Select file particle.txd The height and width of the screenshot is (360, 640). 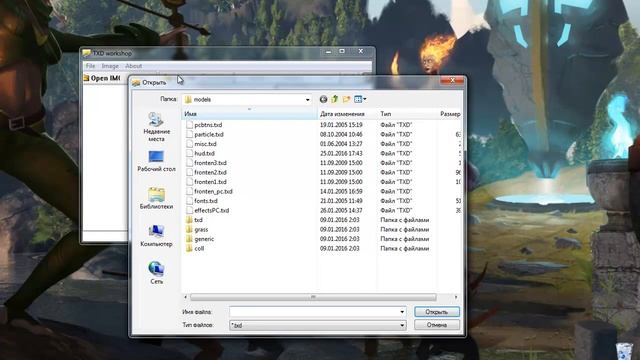(x=209, y=134)
